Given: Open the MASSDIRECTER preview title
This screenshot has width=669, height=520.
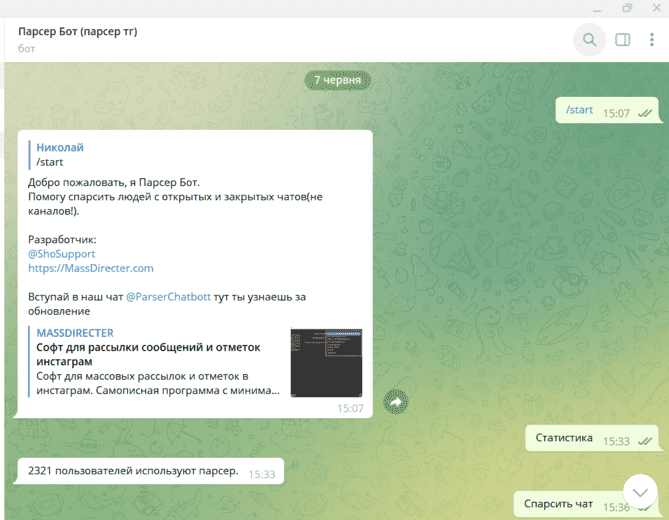Looking at the screenshot, I should pyautogui.click(x=75, y=333).
